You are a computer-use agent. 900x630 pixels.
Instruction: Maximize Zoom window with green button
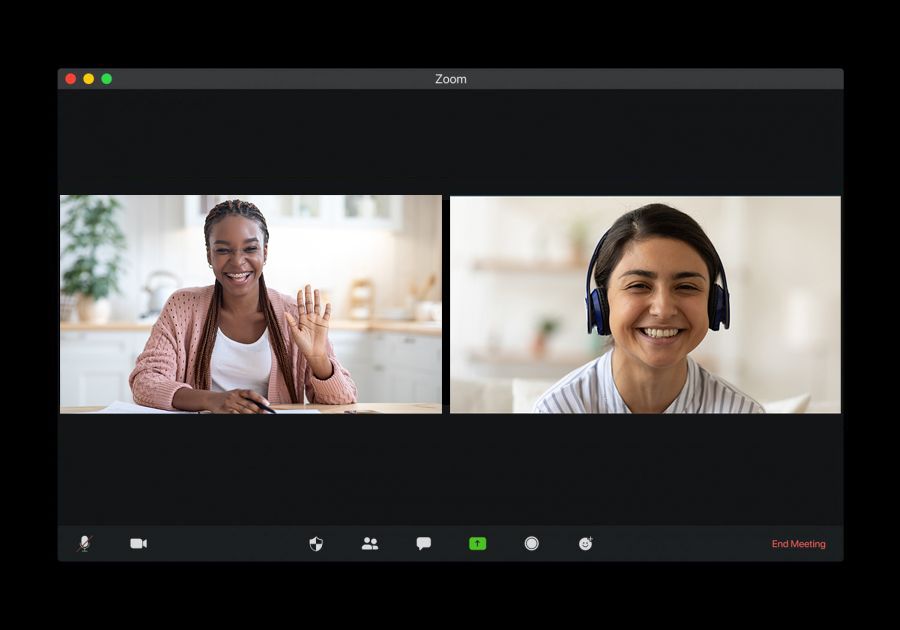107,79
